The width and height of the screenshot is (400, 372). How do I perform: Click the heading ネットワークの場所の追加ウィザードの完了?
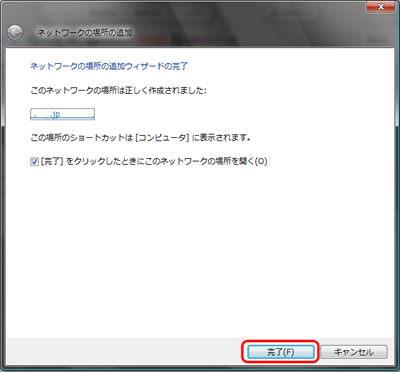[109, 66]
